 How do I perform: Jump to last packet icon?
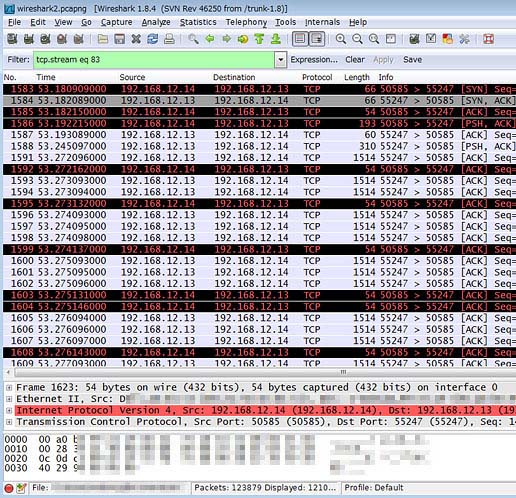click(x=276, y=39)
